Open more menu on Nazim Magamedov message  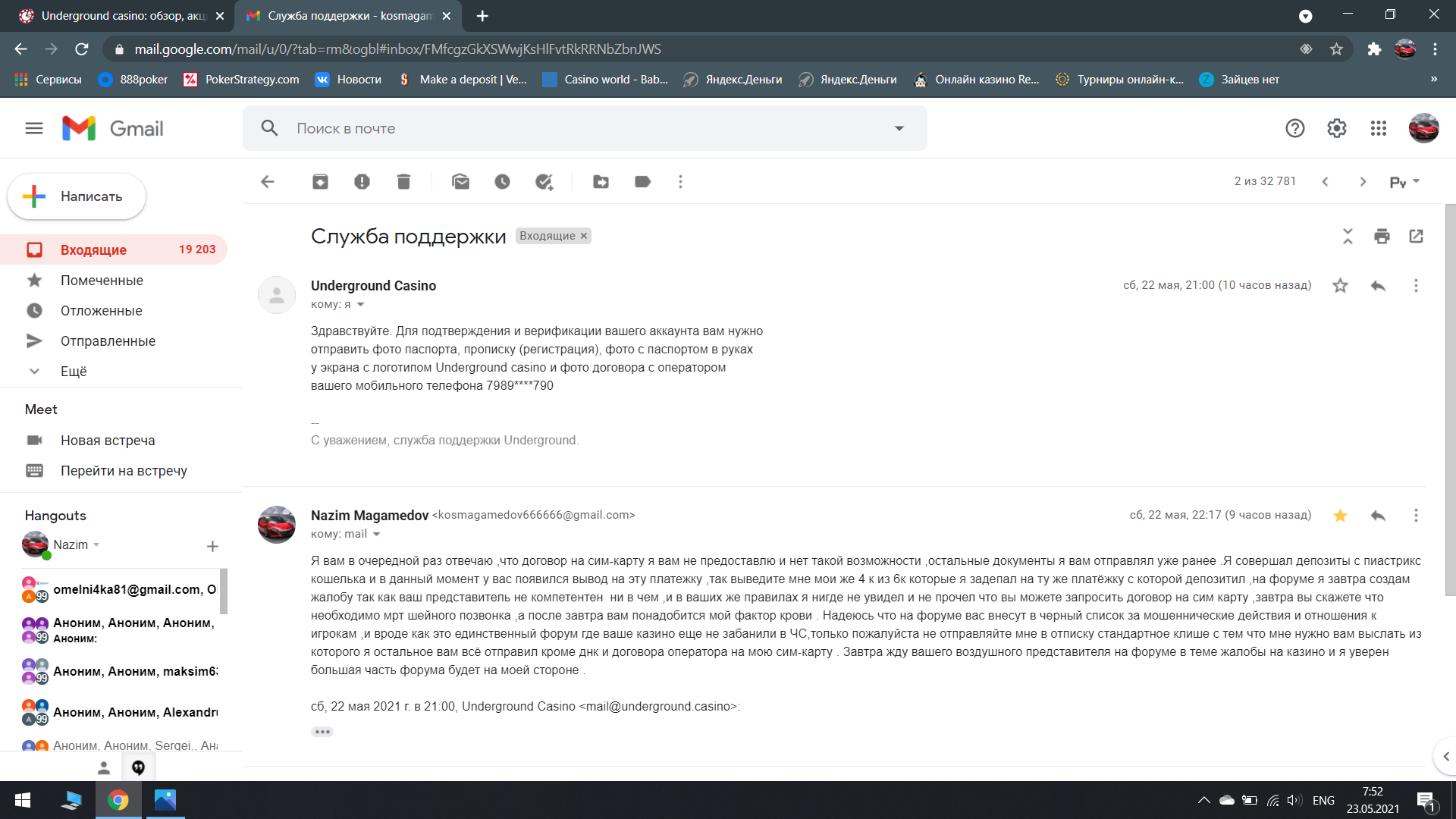coord(1416,516)
